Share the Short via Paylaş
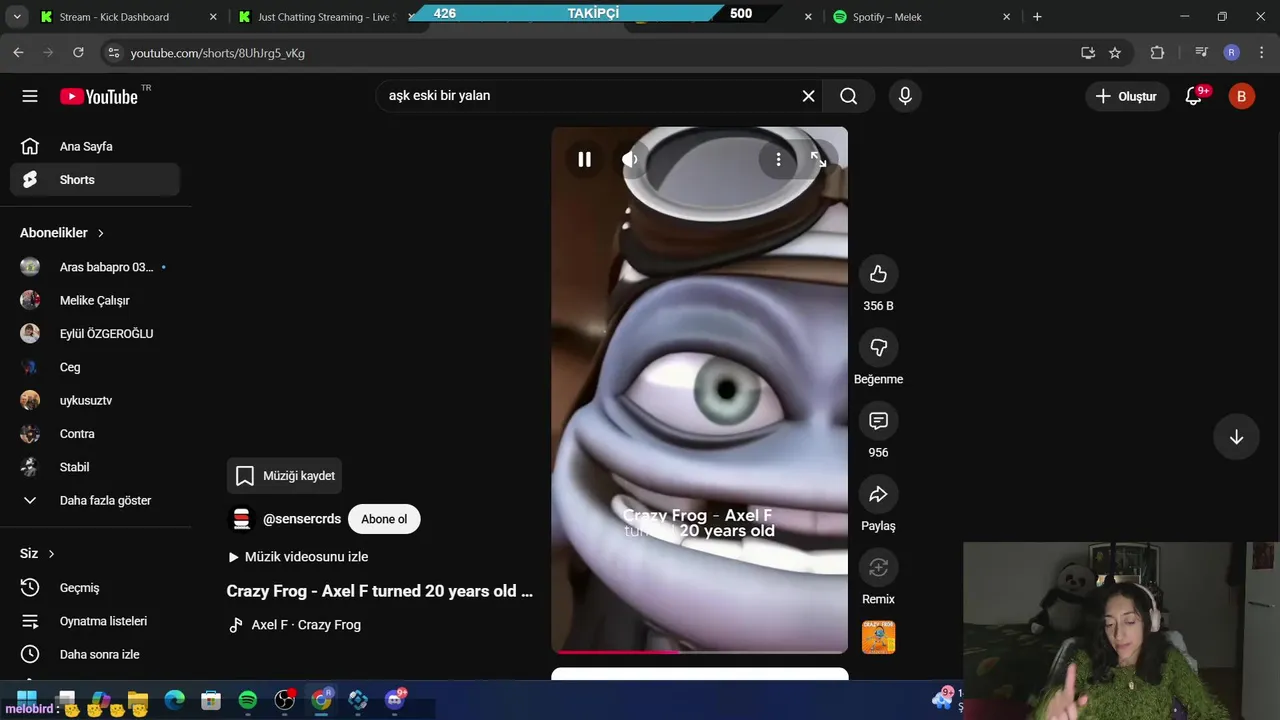This screenshot has height=720, width=1280. pyautogui.click(x=878, y=494)
